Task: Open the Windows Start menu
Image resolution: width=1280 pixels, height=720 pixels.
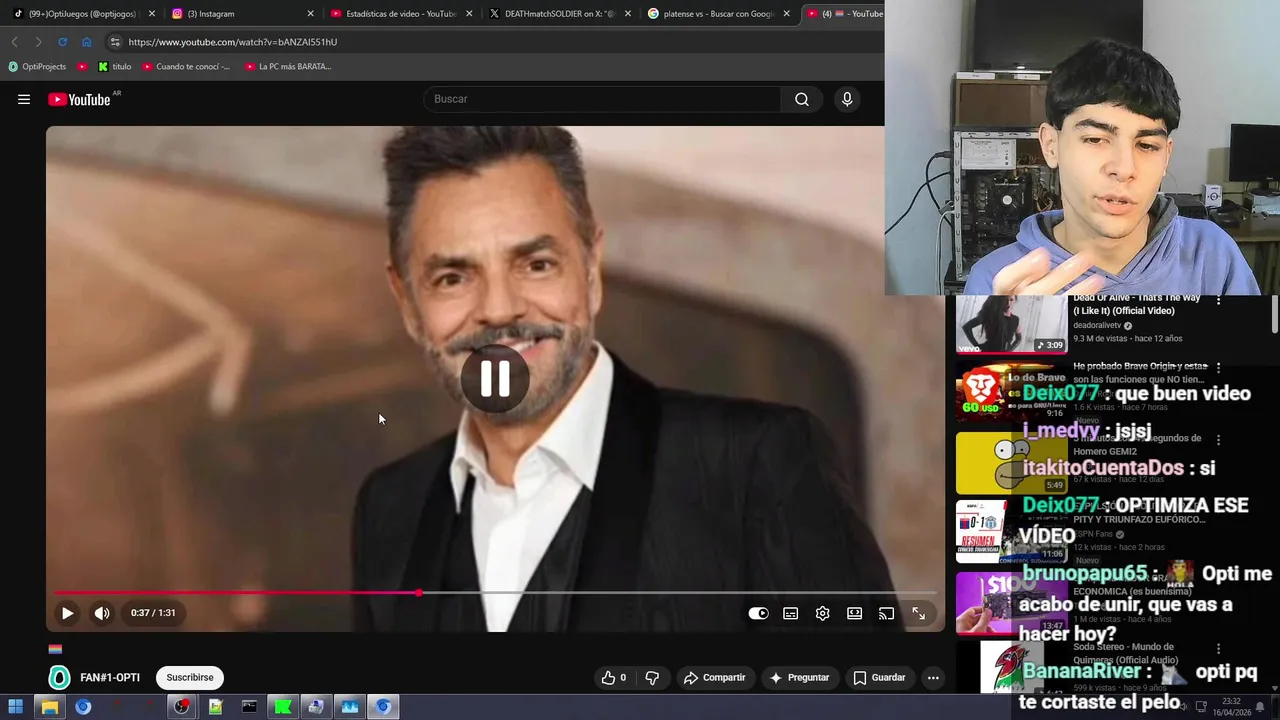Action: pos(15,707)
